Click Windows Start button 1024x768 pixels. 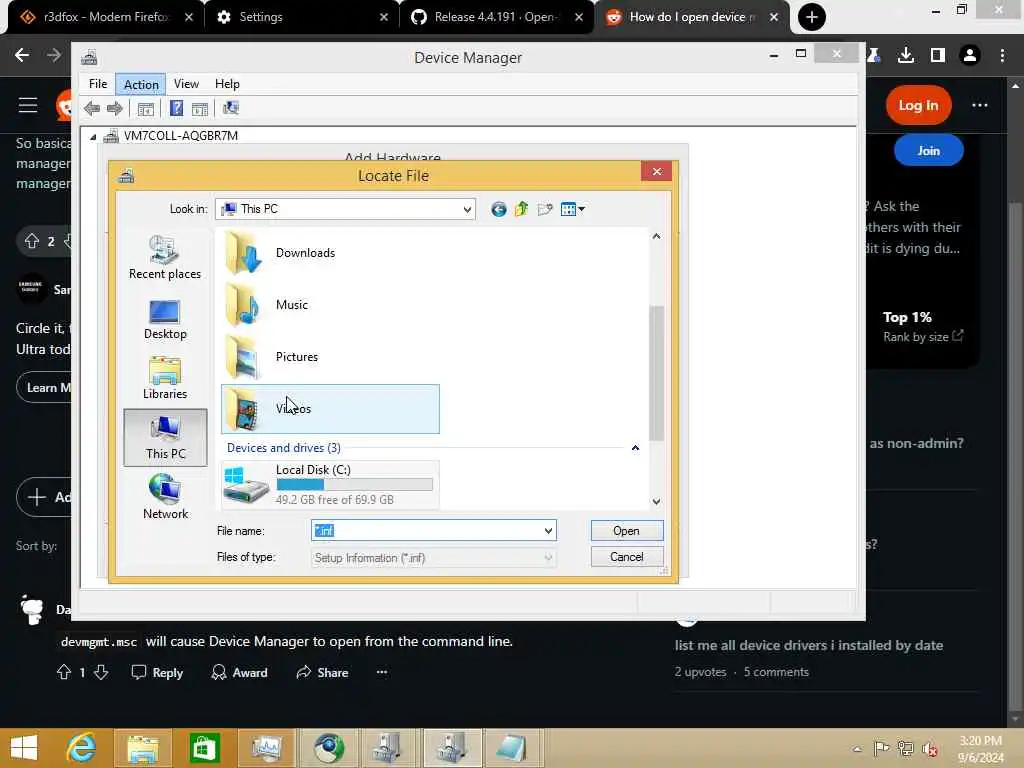(24, 748)
